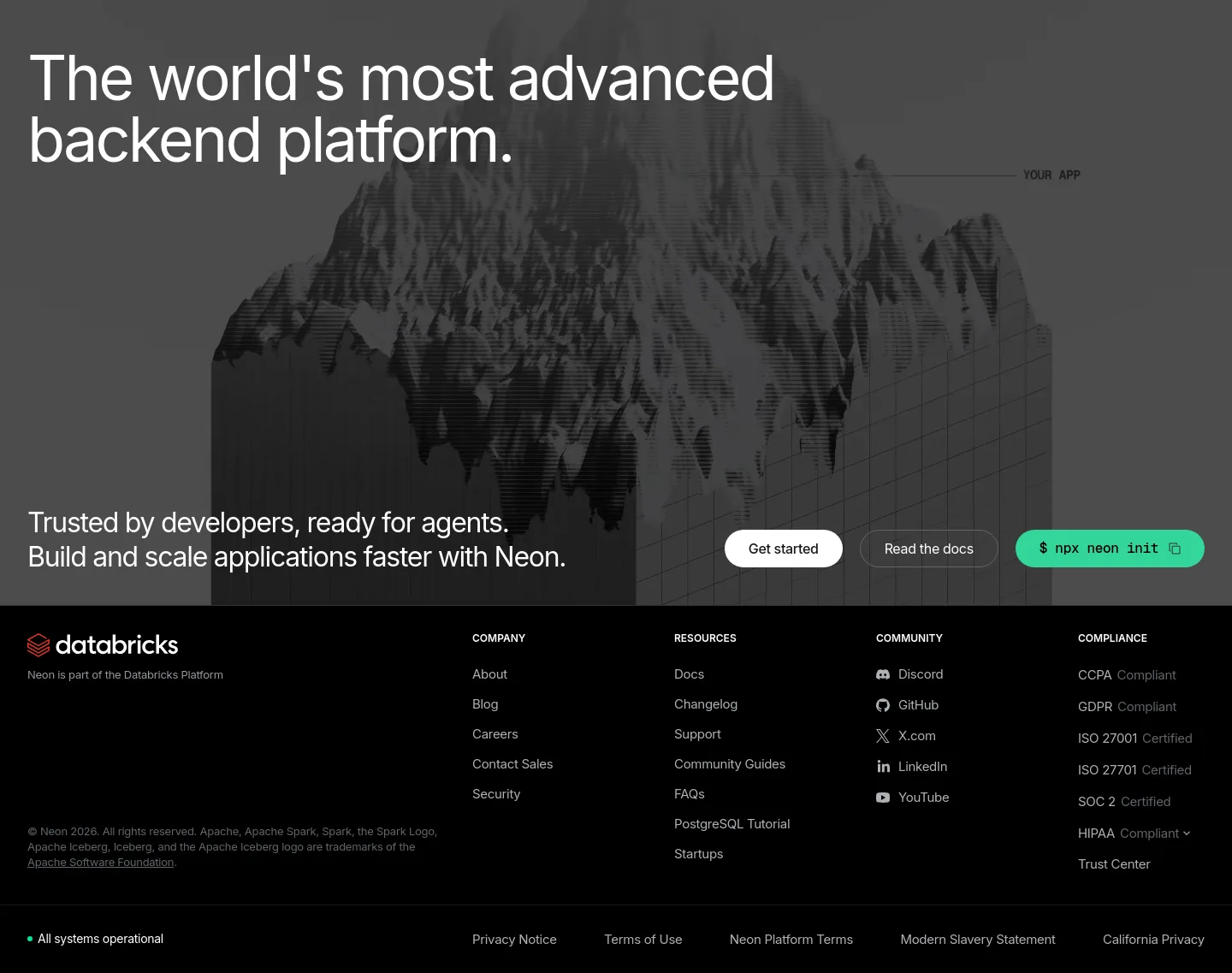Go to FAQs link
Image resolution: width=1232 pixels, height=973 pixels.
(x=690, y=794)
